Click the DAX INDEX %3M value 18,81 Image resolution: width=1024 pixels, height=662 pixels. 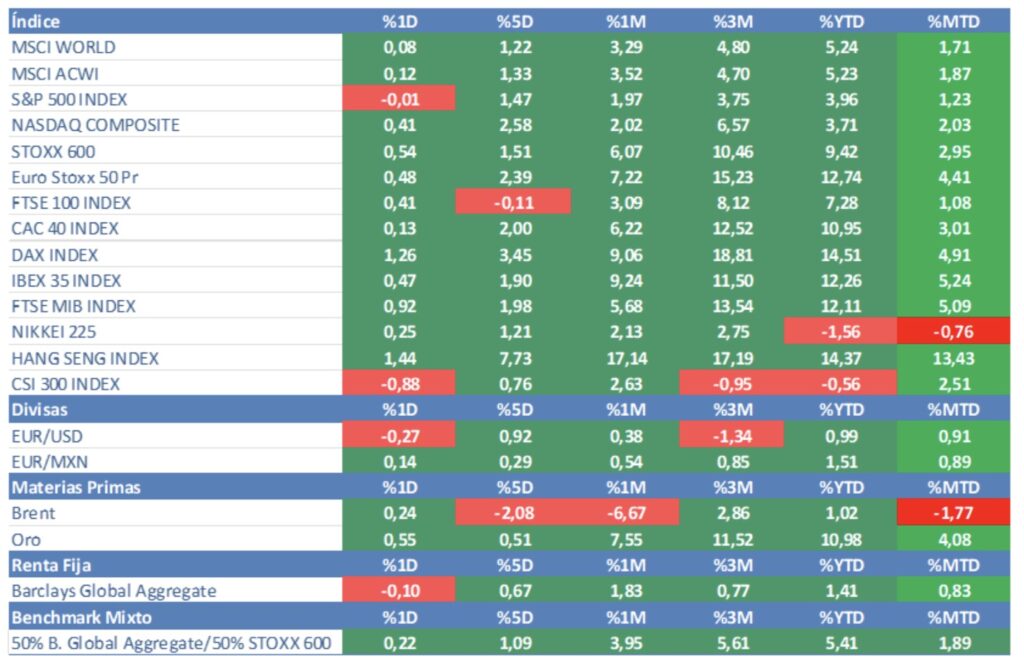click(733, 254)
